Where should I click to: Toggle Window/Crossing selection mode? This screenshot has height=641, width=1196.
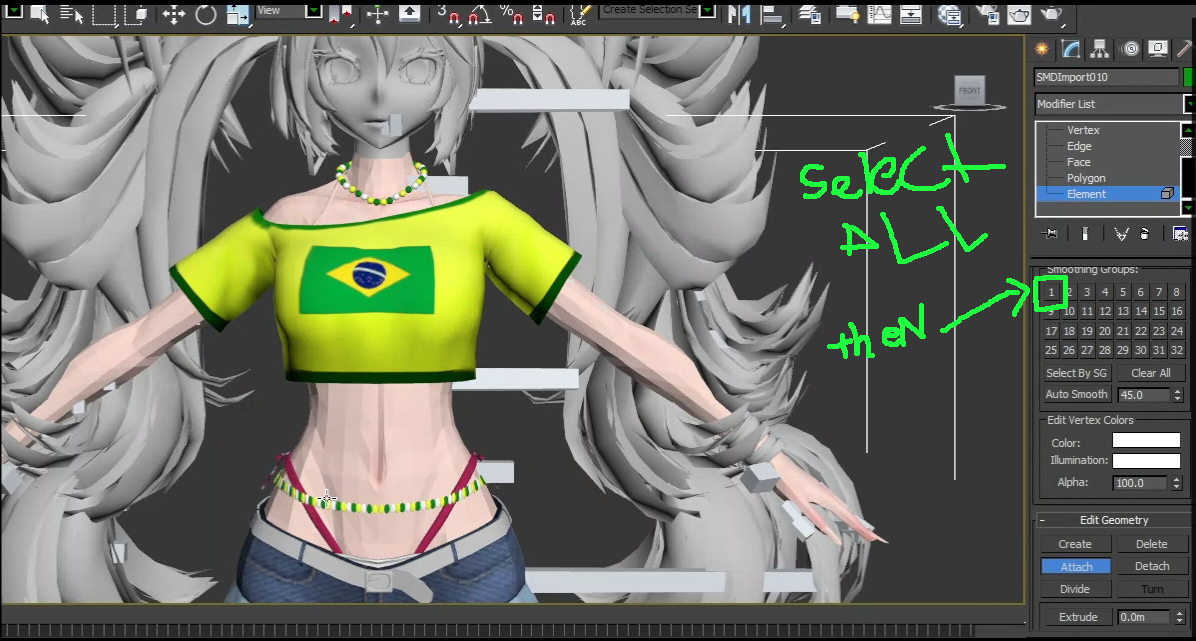coord(138,13)
